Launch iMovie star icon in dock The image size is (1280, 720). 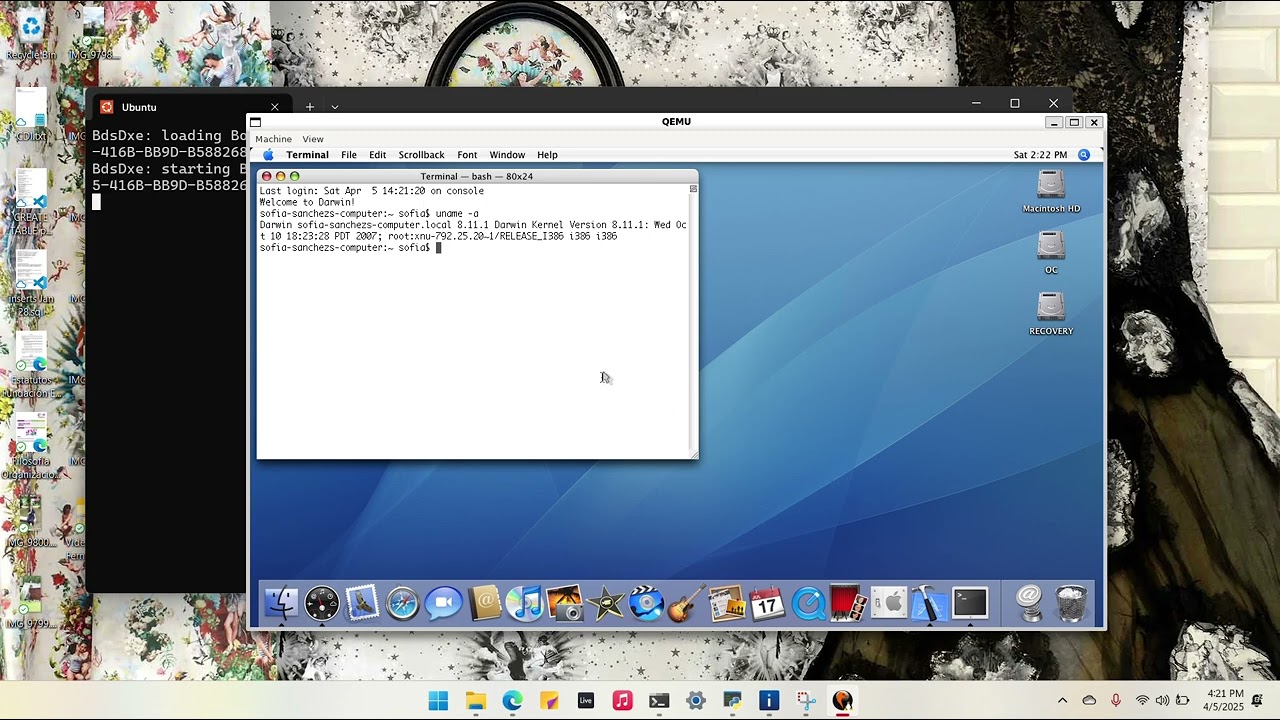pos(606,603)
